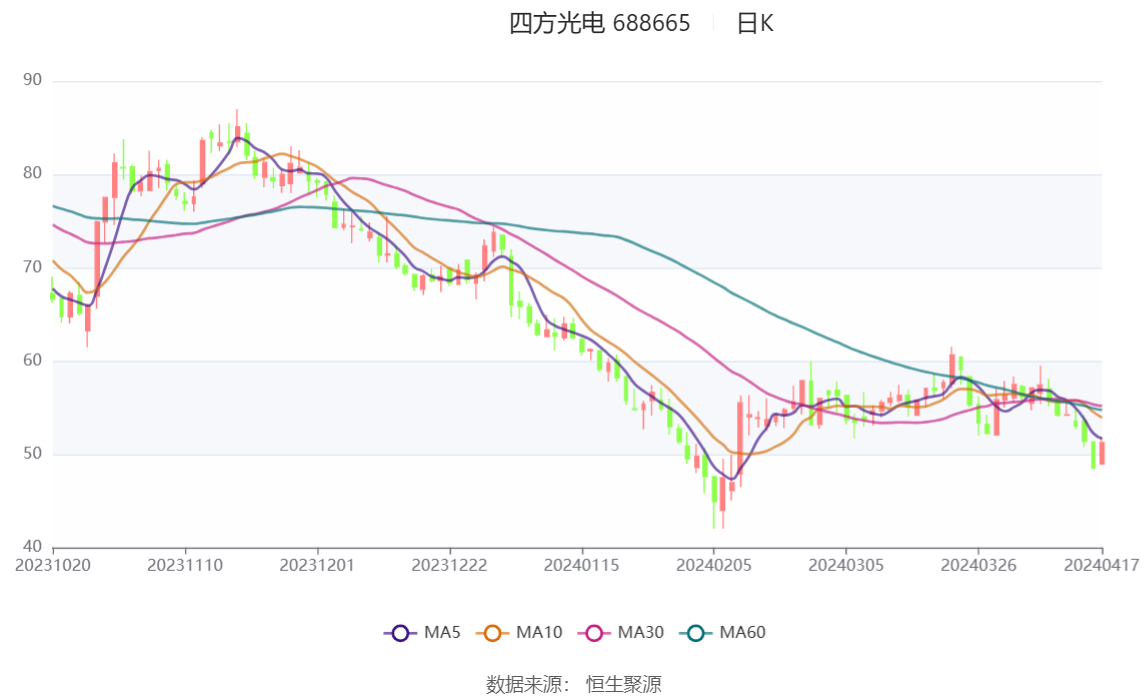Screen dimensions: 1148x699
Task: Select the 日K label in title
Action: [x=755, y=23]
